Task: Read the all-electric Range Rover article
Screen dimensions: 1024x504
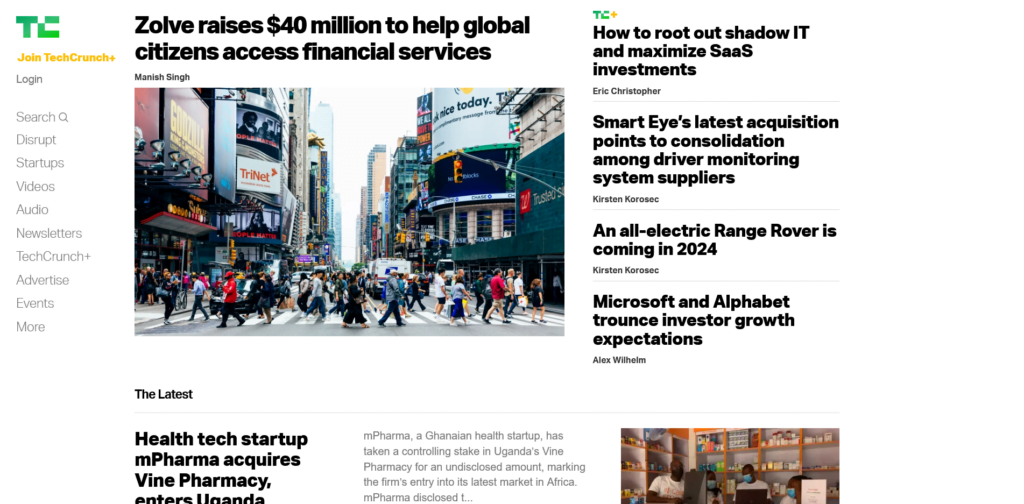Action: [714, 240]
